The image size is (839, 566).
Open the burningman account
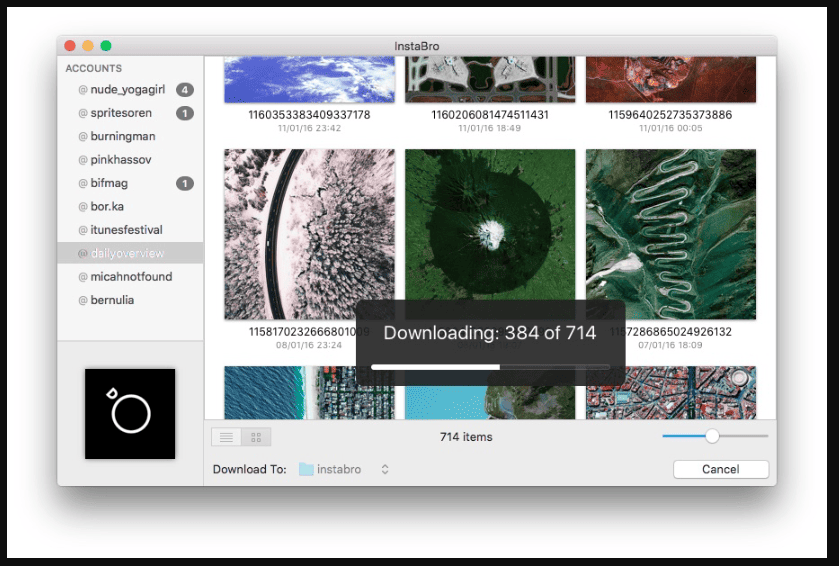click(x=130, y=136)
